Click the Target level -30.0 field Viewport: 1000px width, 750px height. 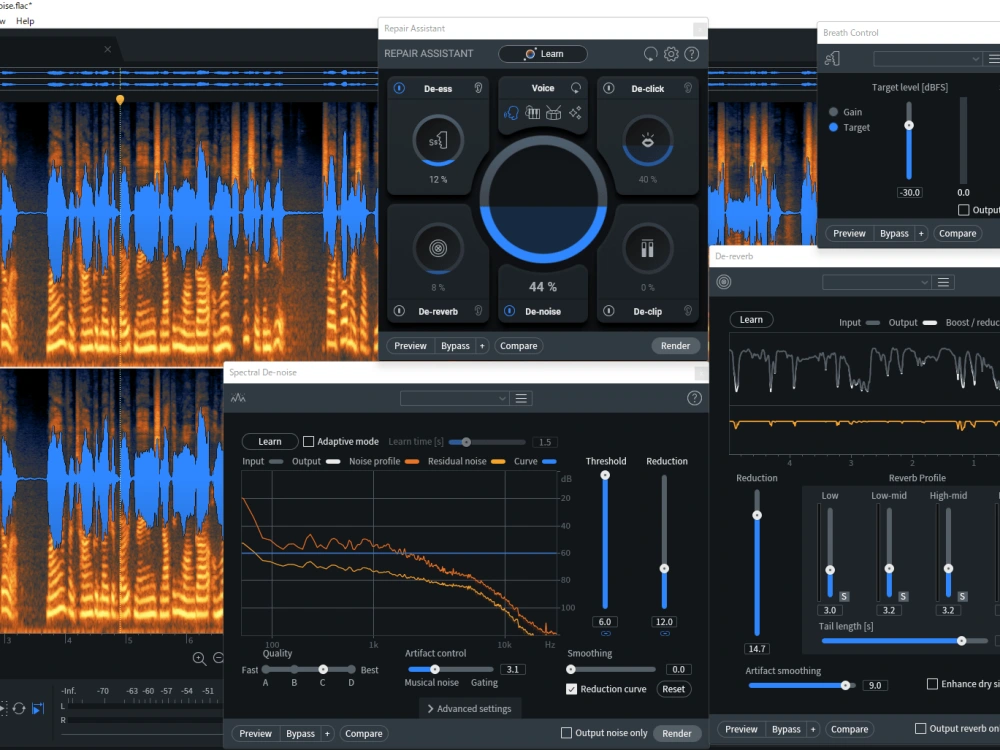coord(909,193)
